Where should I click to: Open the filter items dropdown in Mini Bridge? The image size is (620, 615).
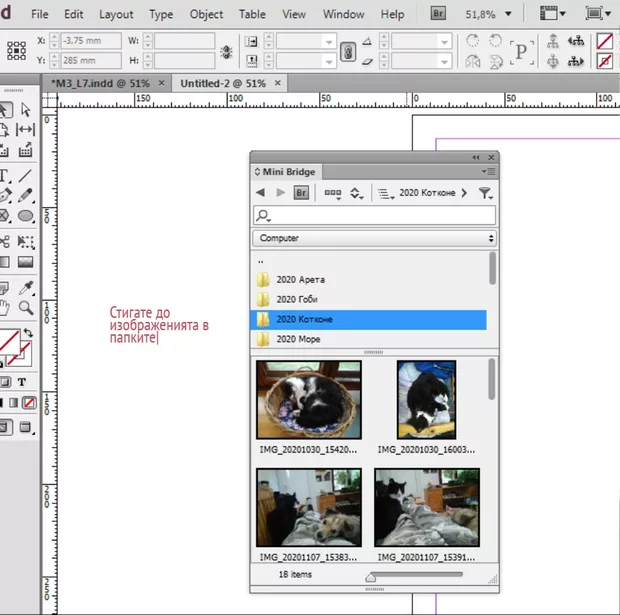(485, 192)
